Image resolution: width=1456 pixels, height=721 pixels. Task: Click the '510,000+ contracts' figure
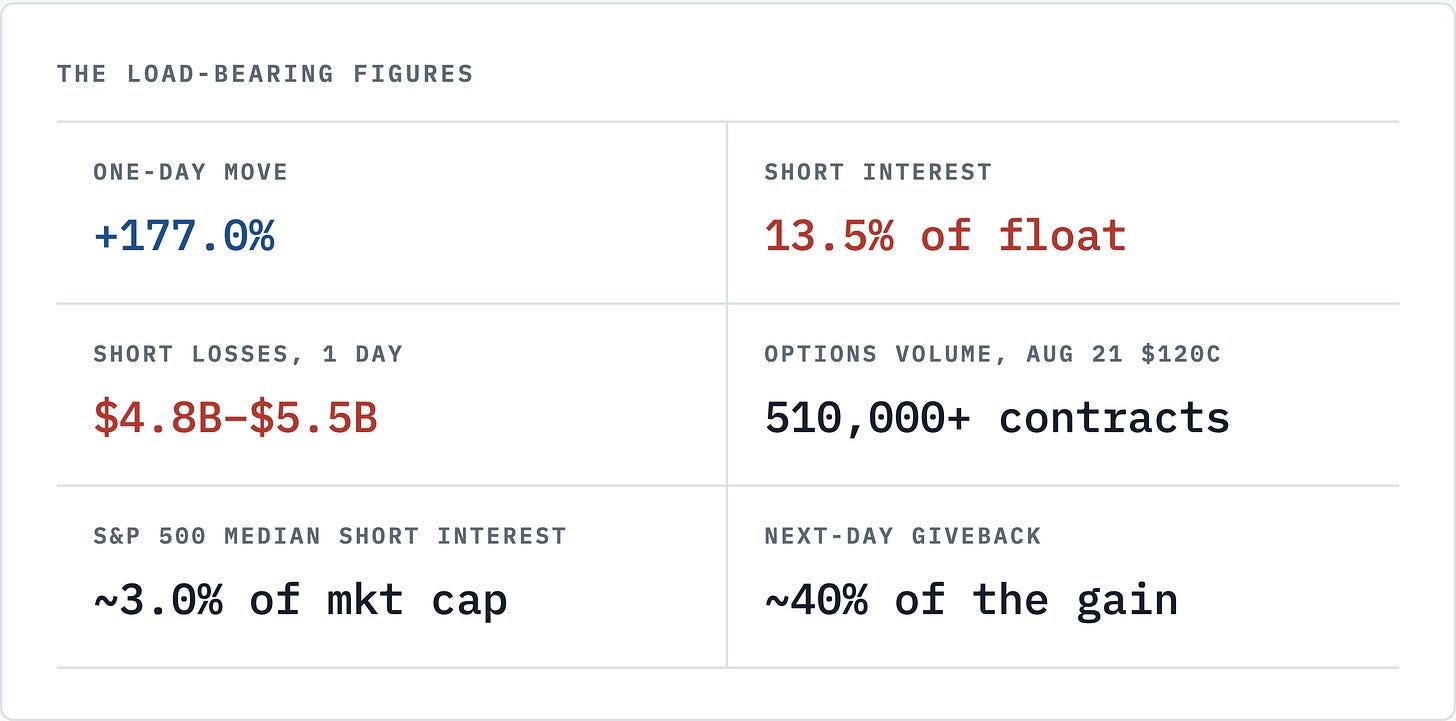pos(997,418)
